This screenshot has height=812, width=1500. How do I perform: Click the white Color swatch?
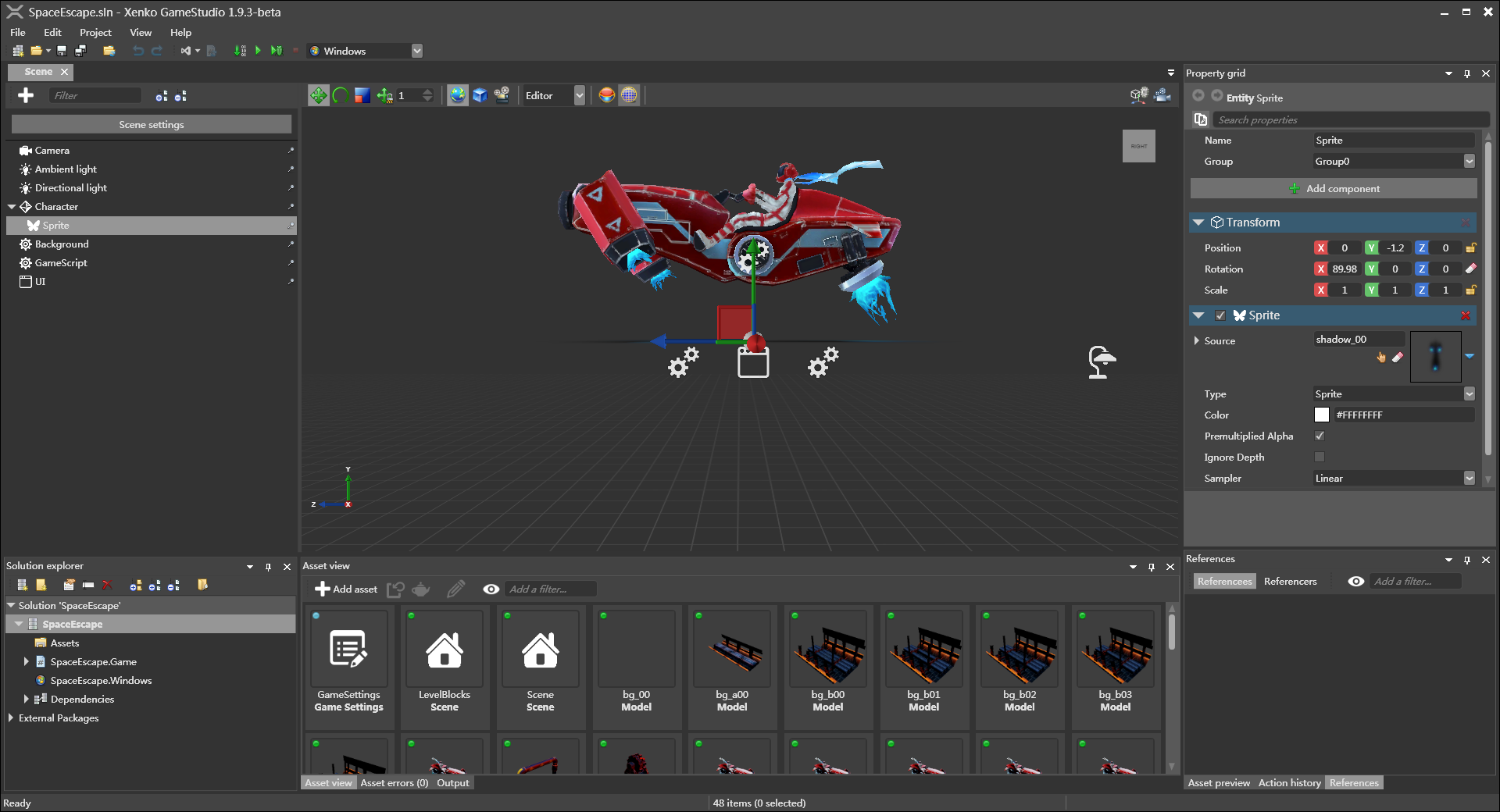[1322, 415]
